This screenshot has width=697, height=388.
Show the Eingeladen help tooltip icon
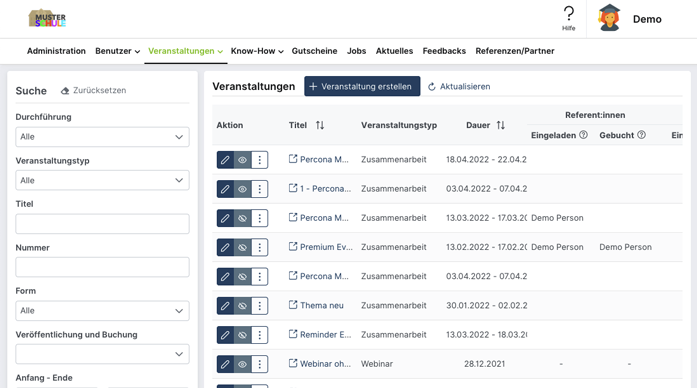coord(583,135)
